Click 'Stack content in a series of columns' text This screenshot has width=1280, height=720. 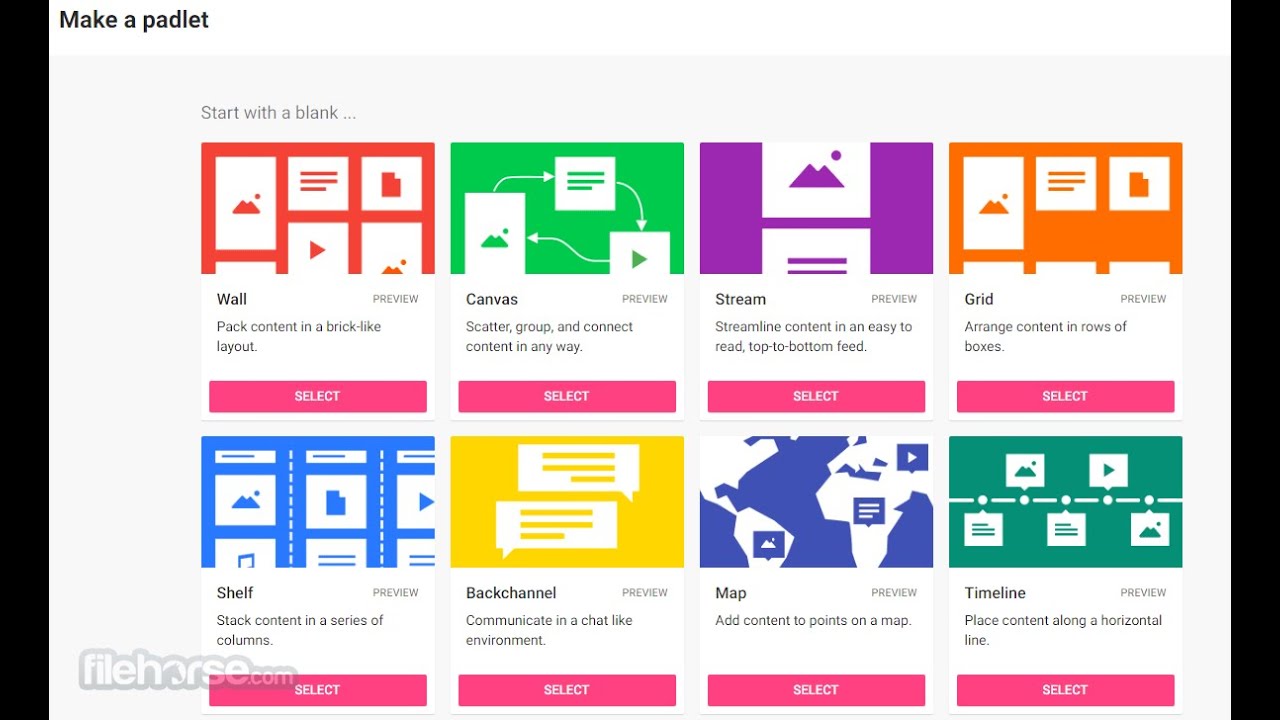click(300, 630)
